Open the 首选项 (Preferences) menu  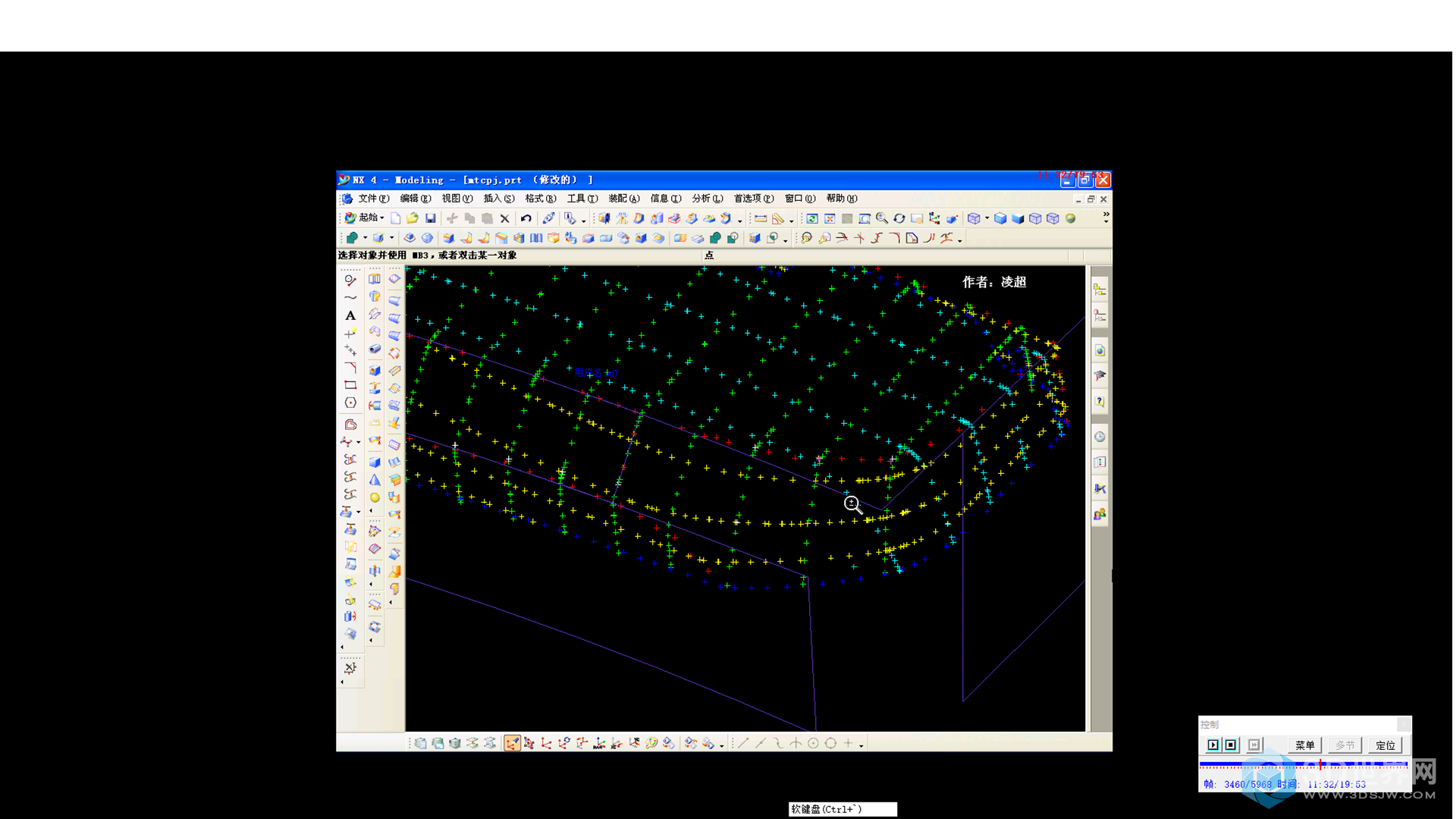tap(753, 199)
